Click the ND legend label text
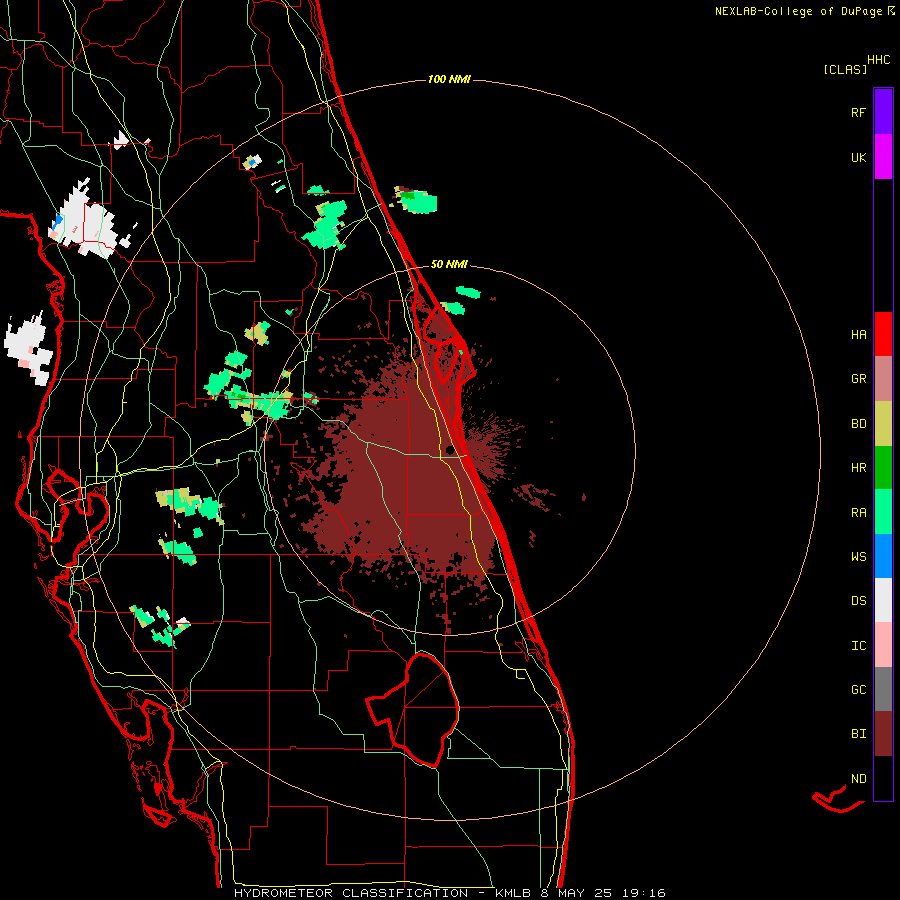 tap(858, 779)
